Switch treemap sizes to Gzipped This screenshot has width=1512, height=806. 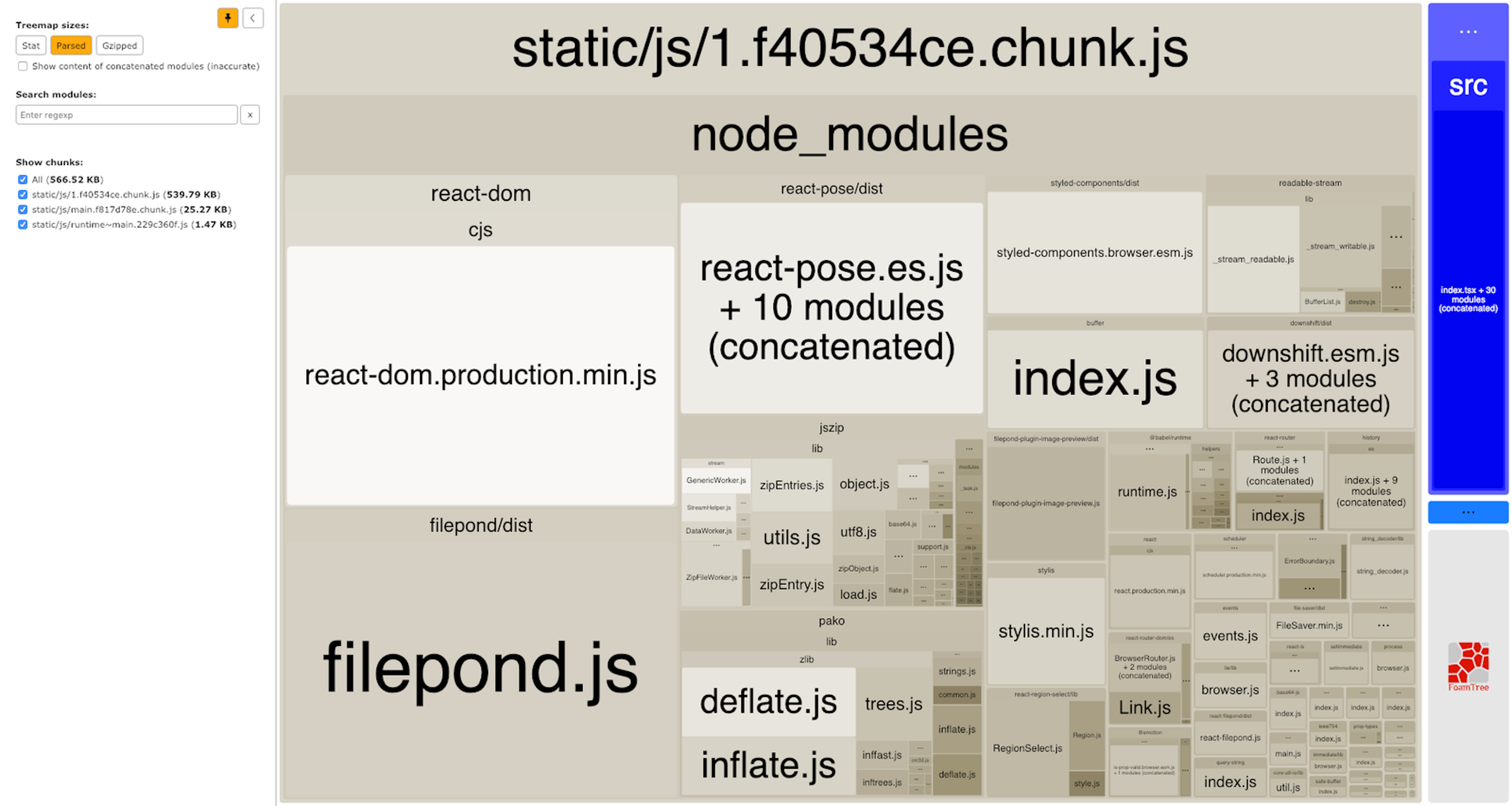tap(119, 45)
